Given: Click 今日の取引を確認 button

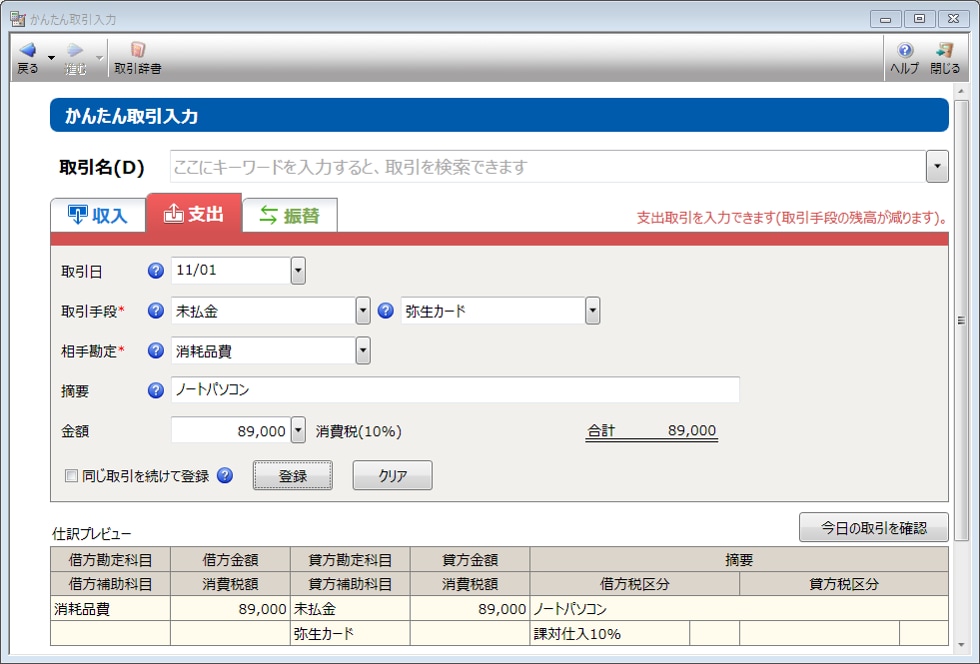Looking at the screenshot, I should coord(873,527).
